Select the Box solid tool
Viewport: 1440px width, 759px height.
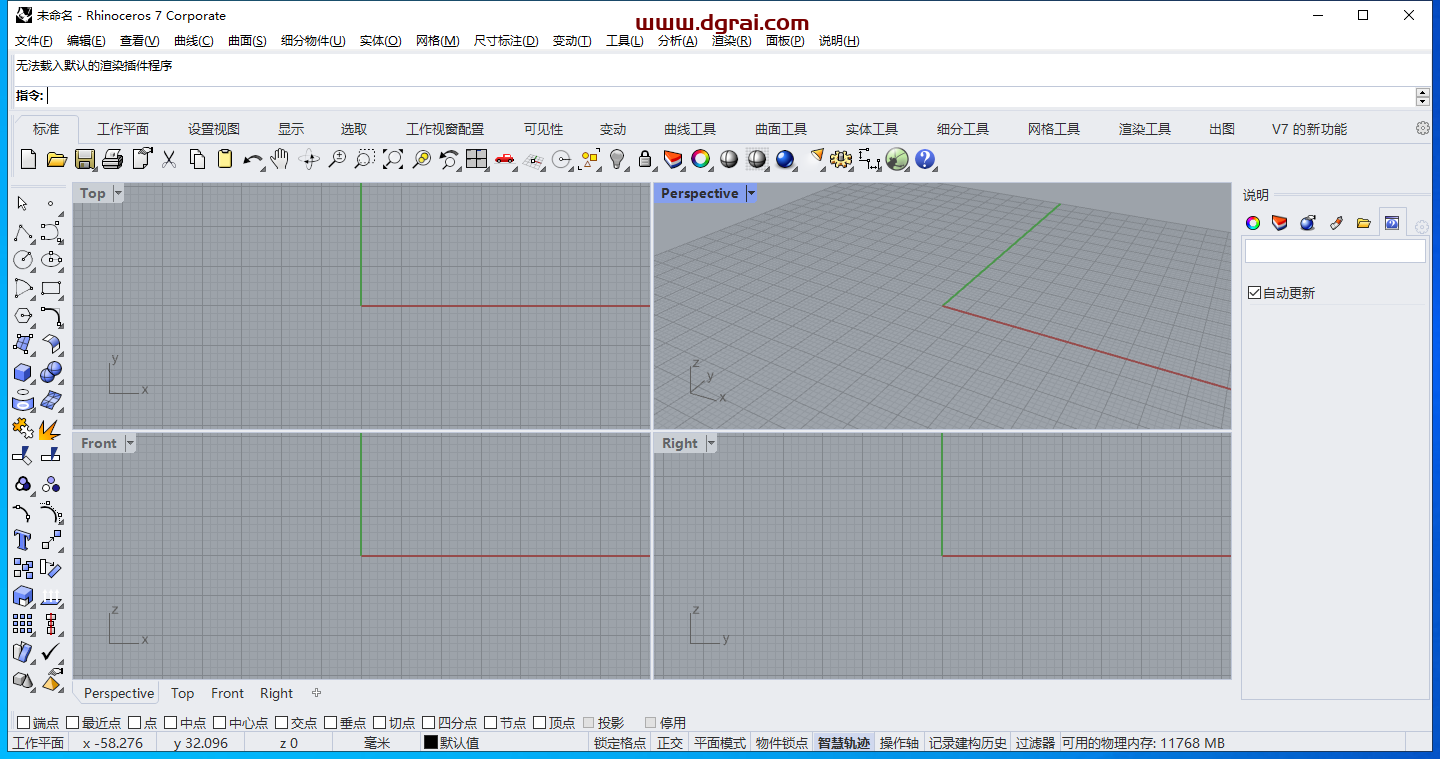click(22, 372)
